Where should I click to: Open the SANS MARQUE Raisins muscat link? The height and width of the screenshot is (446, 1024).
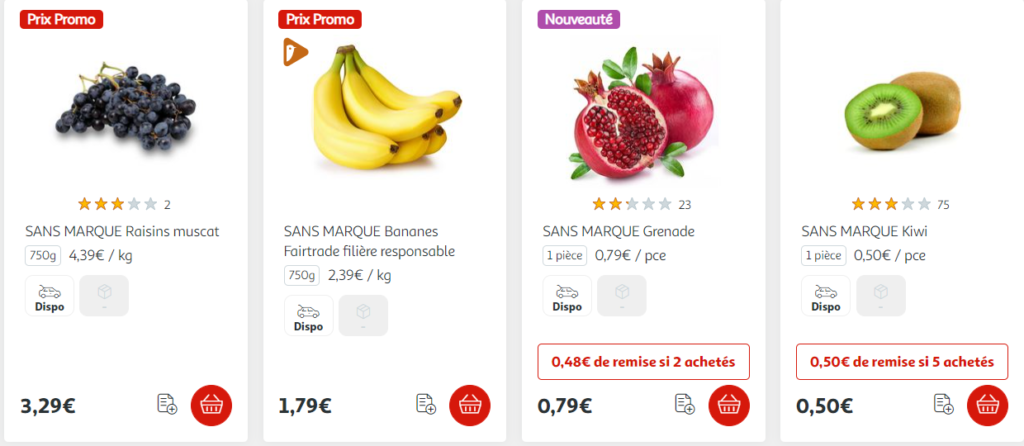(122, 231)
